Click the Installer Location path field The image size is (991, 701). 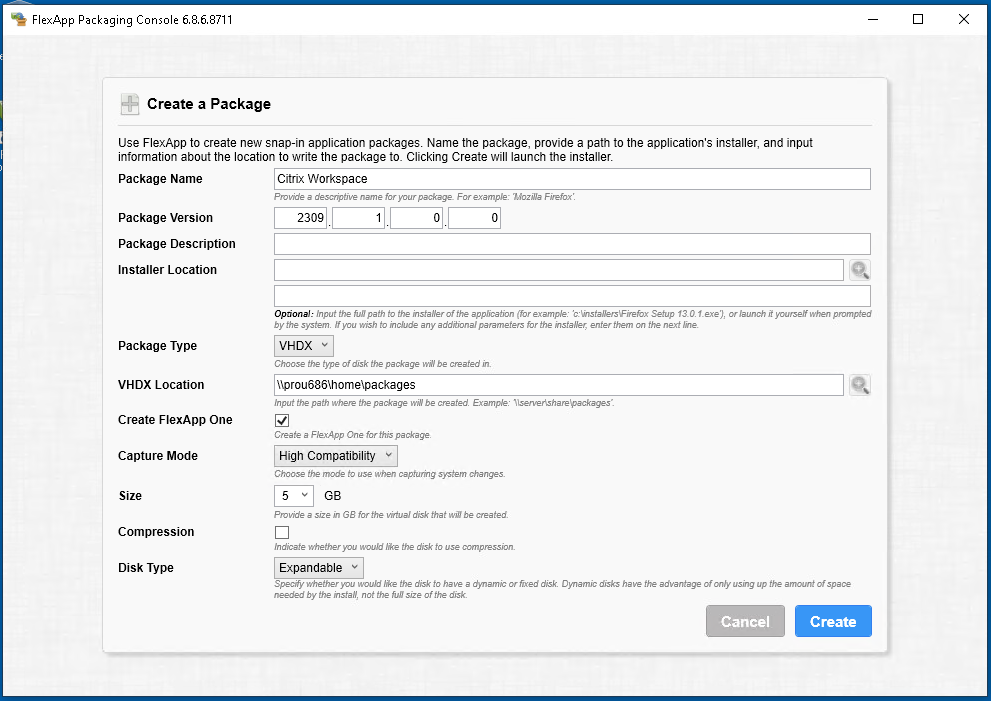[558, 270]
